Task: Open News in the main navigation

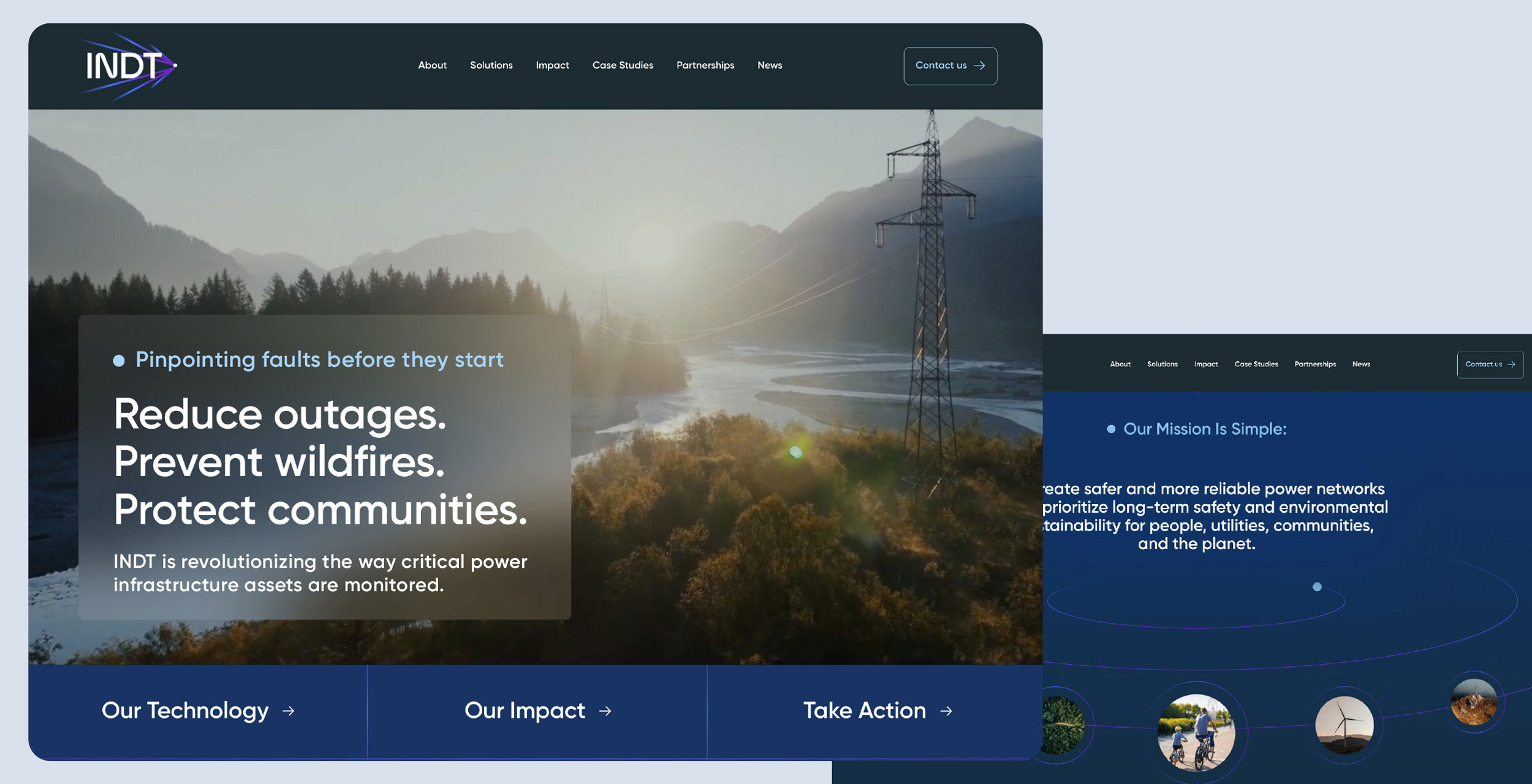Action: 770,66
